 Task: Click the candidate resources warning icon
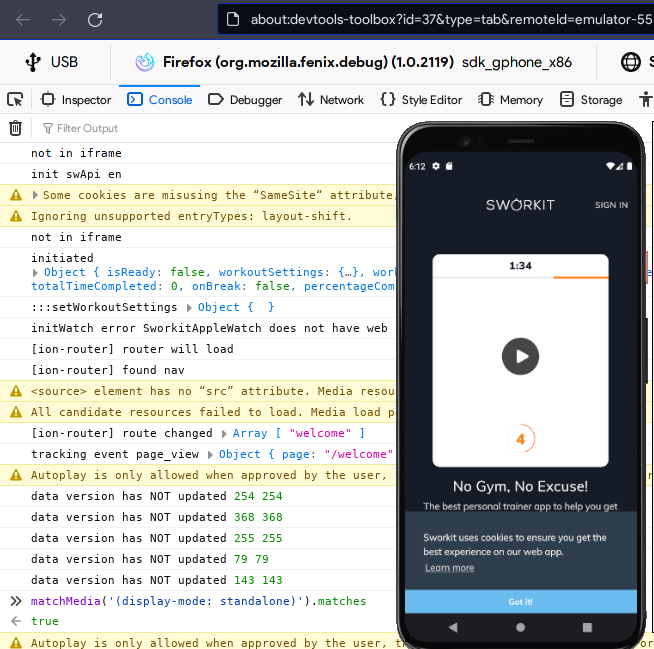click(x=16, y=412)
